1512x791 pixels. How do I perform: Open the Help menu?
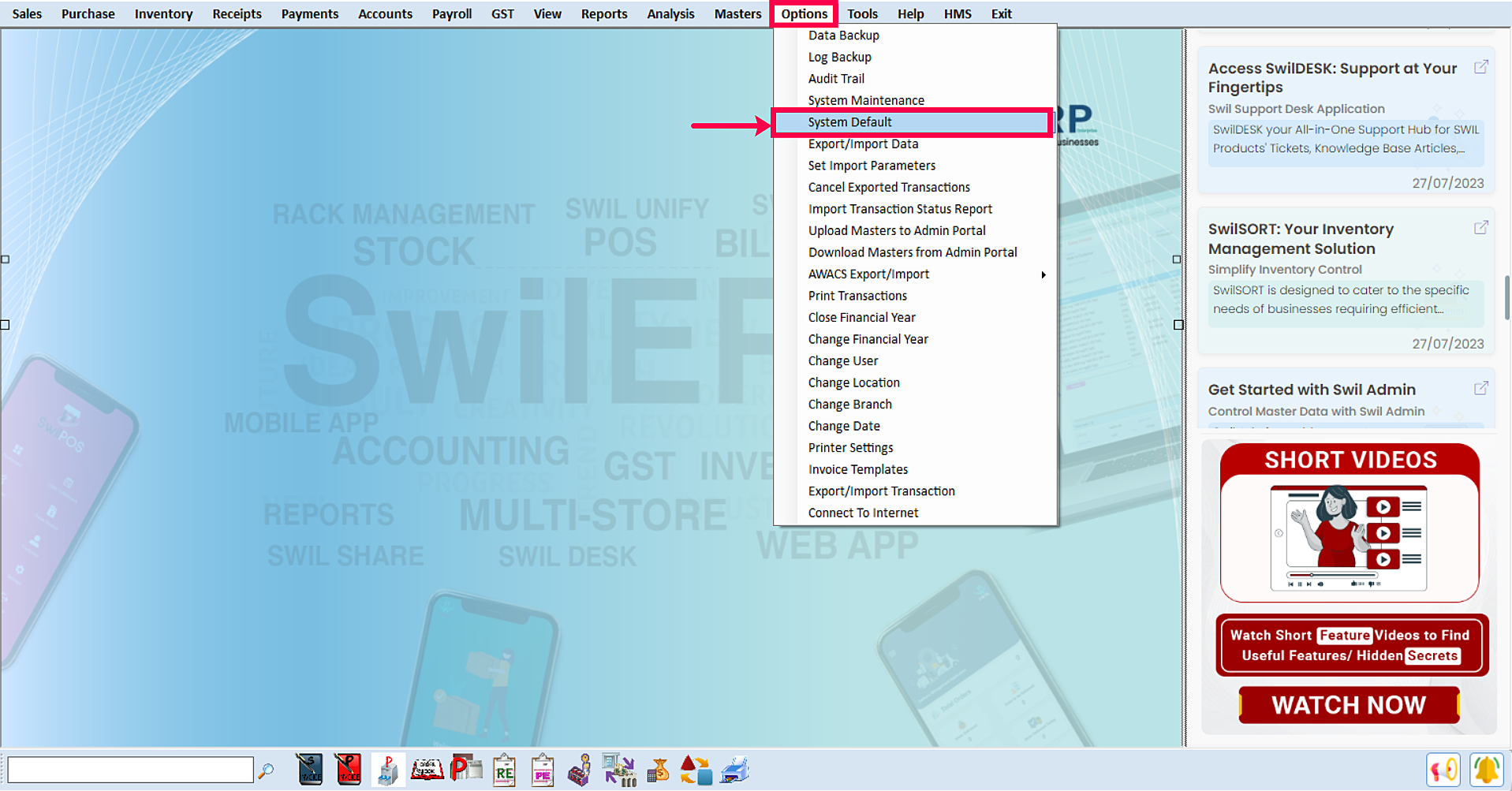tap(910, 13)
